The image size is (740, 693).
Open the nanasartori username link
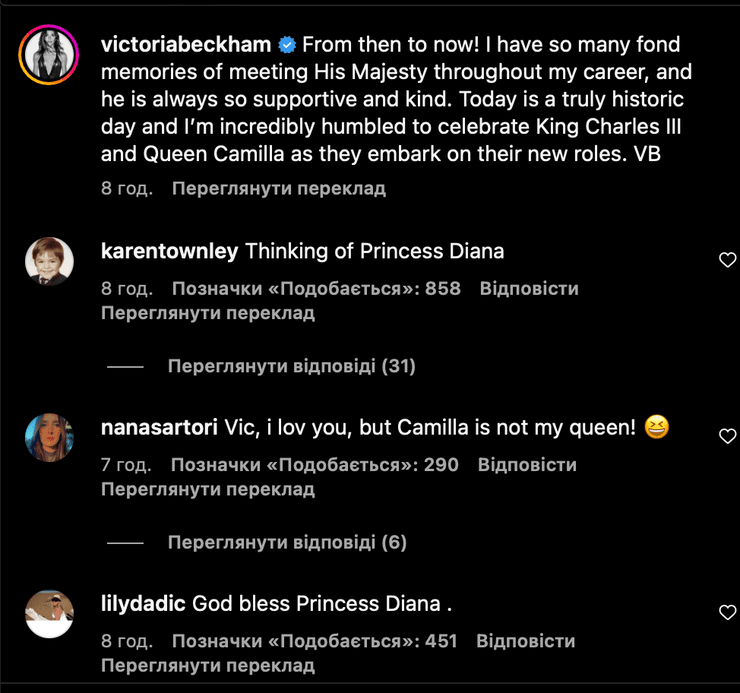(159, 427)
